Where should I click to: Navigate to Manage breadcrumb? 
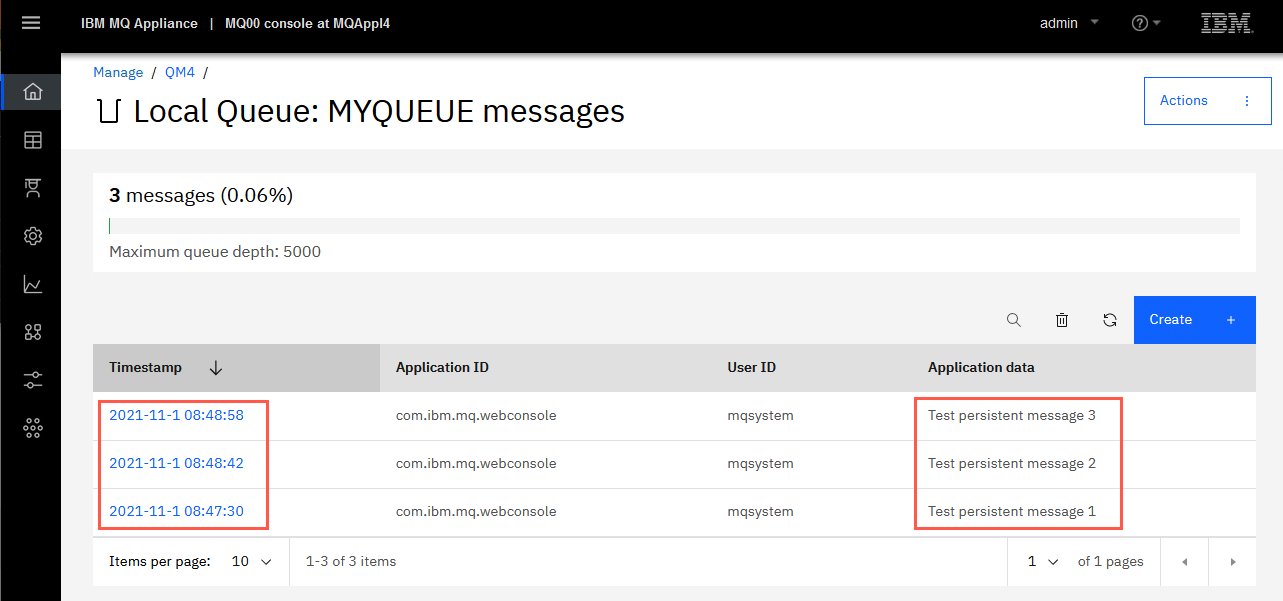click(118, 72)
